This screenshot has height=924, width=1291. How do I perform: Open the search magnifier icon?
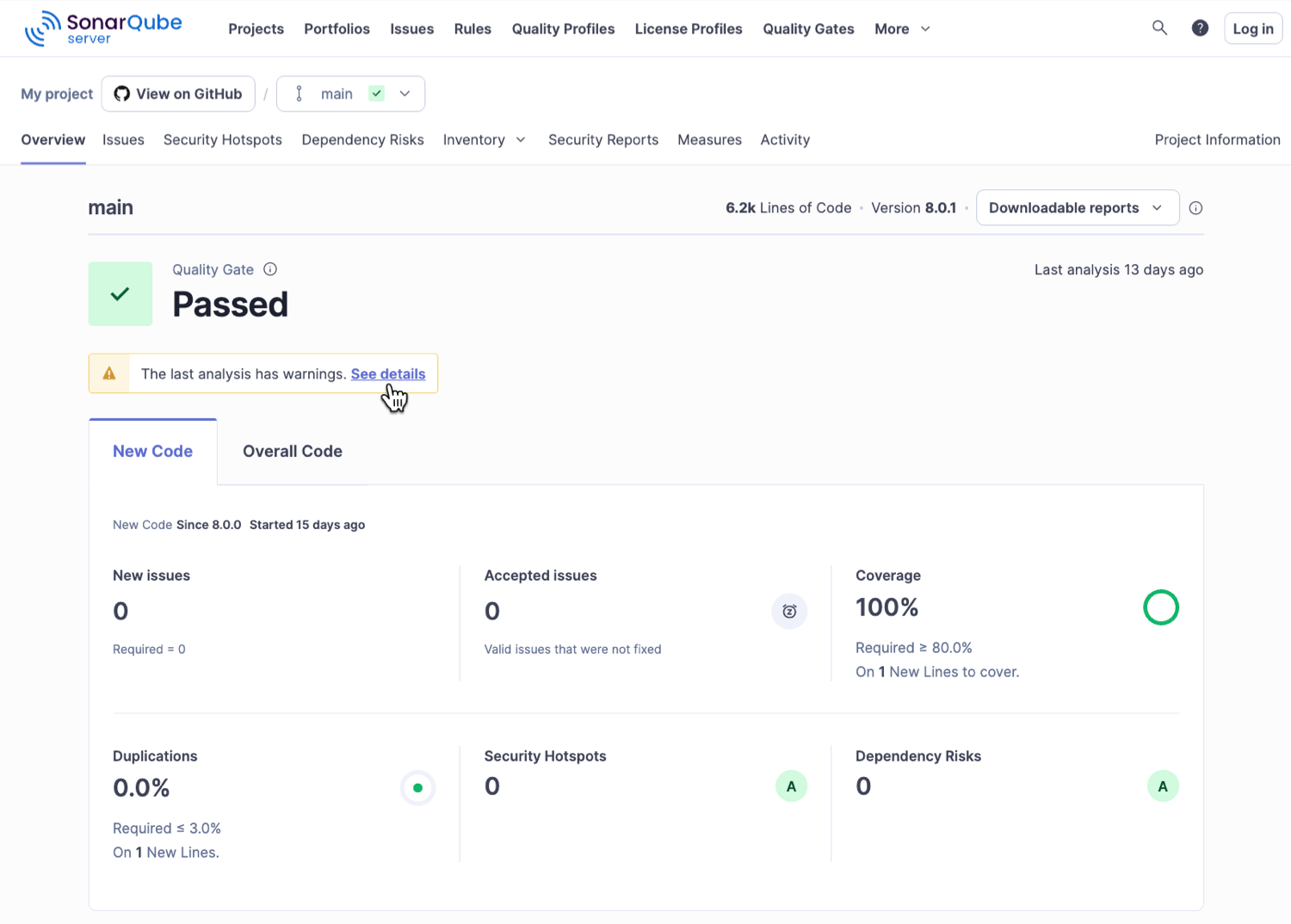(1159, 28)
